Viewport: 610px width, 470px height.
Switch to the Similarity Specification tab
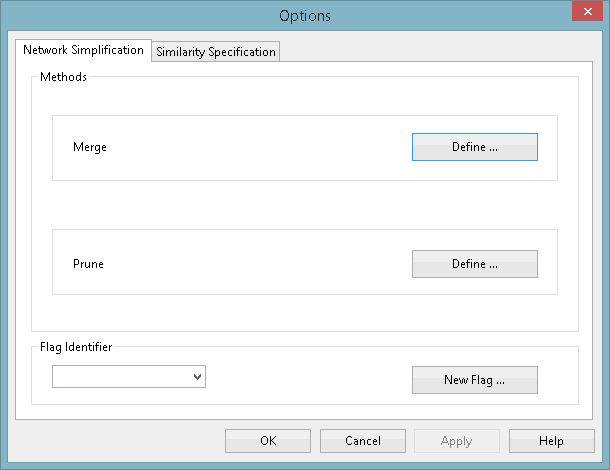click(x=216, y=52)
